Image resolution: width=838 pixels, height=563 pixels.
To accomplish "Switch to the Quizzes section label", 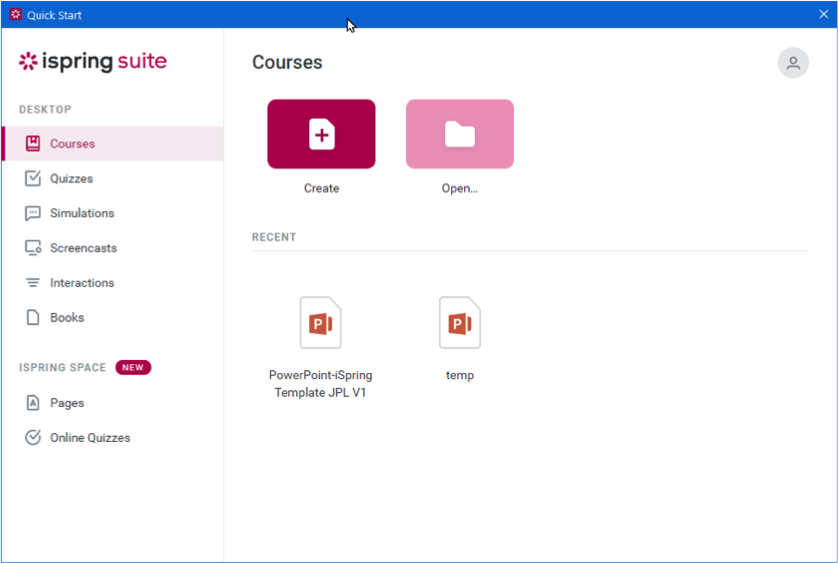I will (71, 179).
